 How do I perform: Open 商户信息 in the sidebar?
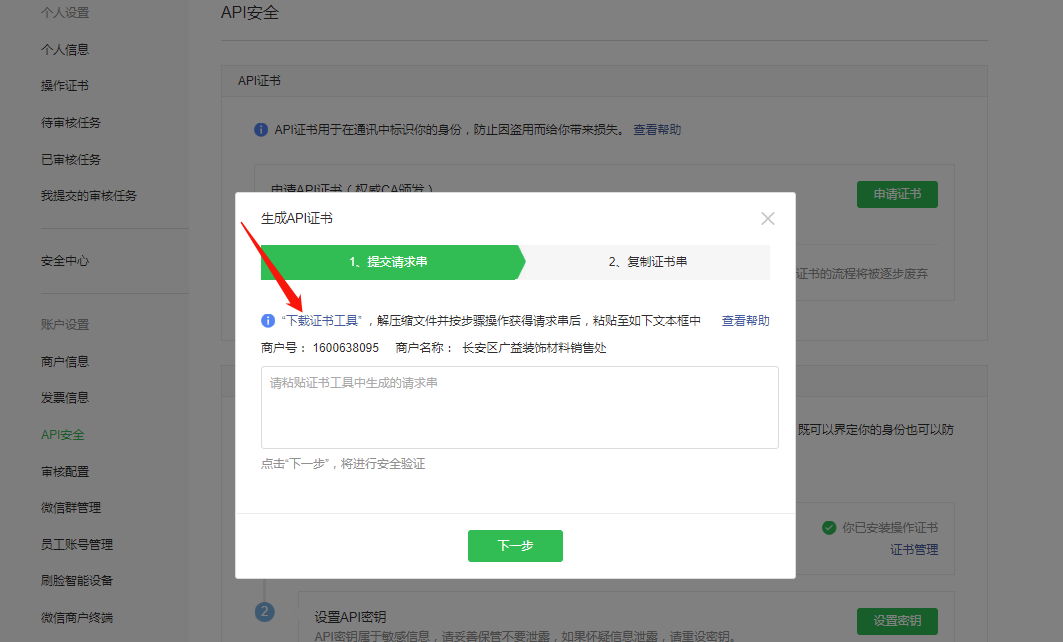64,361
